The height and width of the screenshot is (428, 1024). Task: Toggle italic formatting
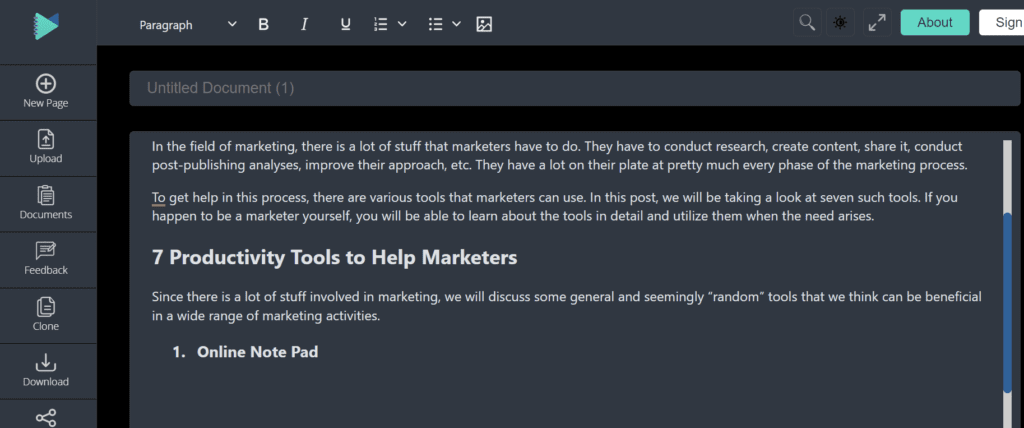304,25
